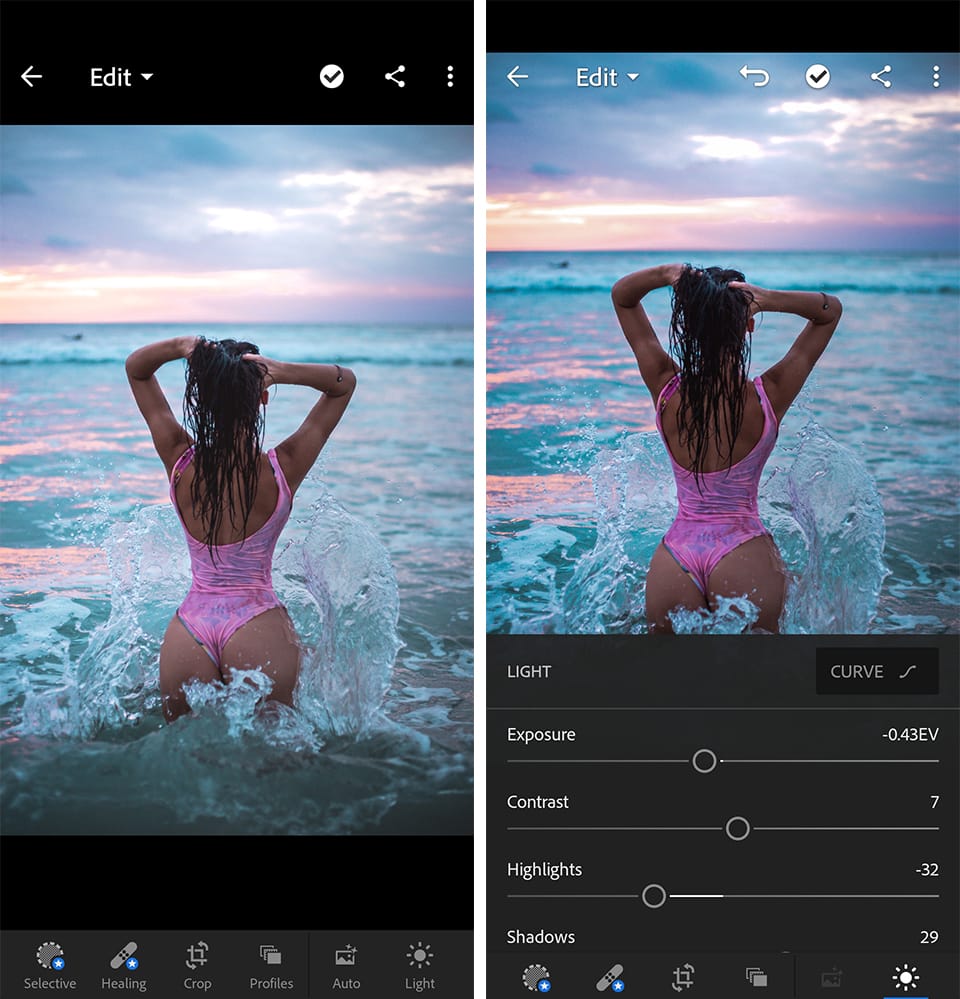
Task: Open the CURVE editor button
Action: pos(876,671)
